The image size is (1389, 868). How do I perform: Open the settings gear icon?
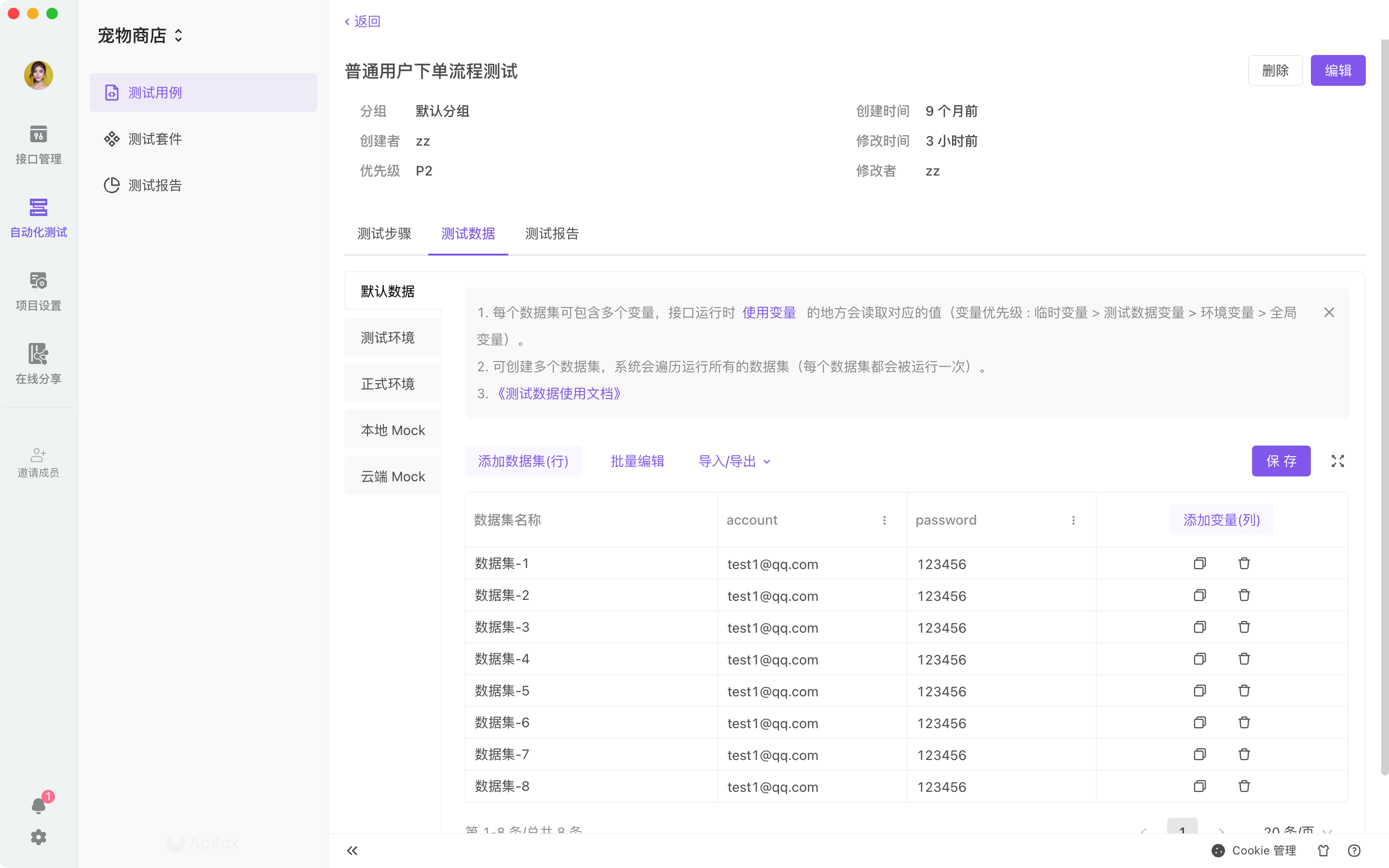(x=38, y=837)
